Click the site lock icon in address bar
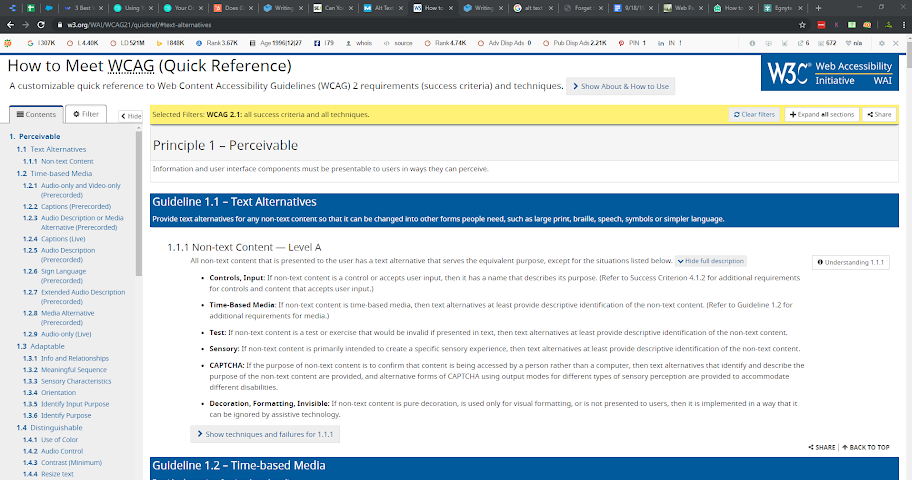Image resolution: width=912 pixels, height=480 pixels. coord(59,25)
